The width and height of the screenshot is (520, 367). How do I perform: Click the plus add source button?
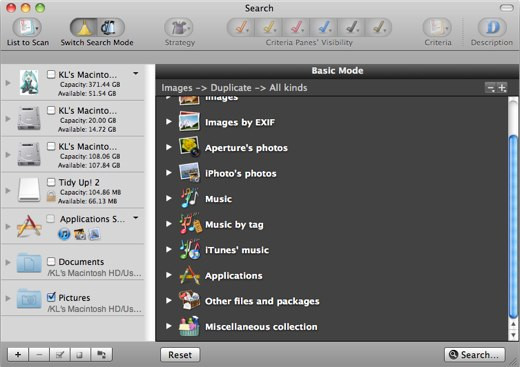18,355
